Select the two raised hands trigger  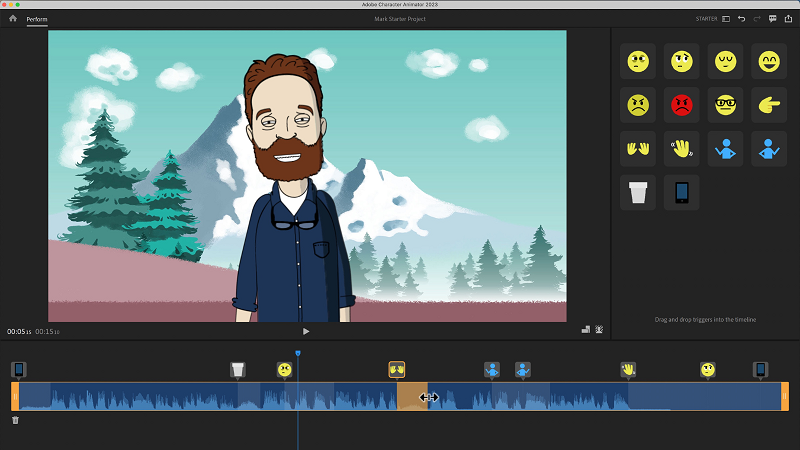[x=637, y=149]
